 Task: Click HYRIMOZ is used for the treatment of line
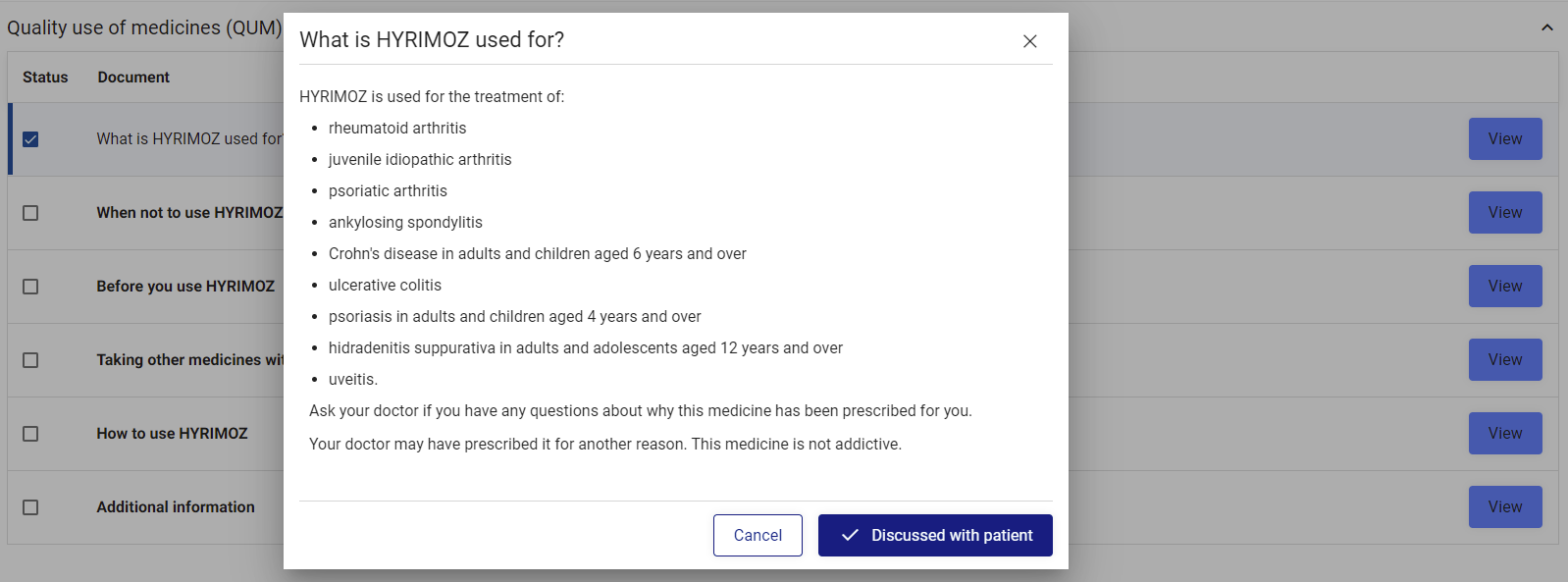(432, 96)
